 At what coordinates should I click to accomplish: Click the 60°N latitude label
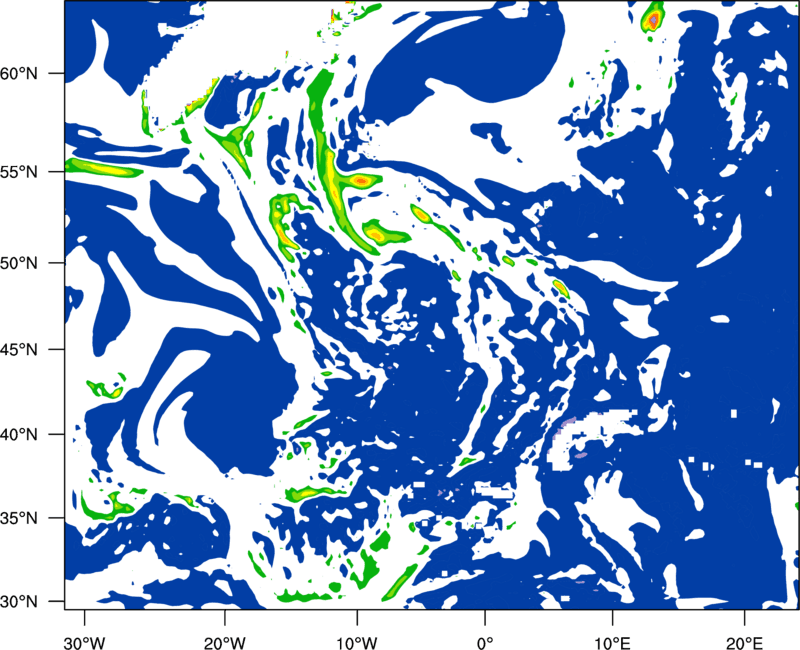(x=19, y=74)
